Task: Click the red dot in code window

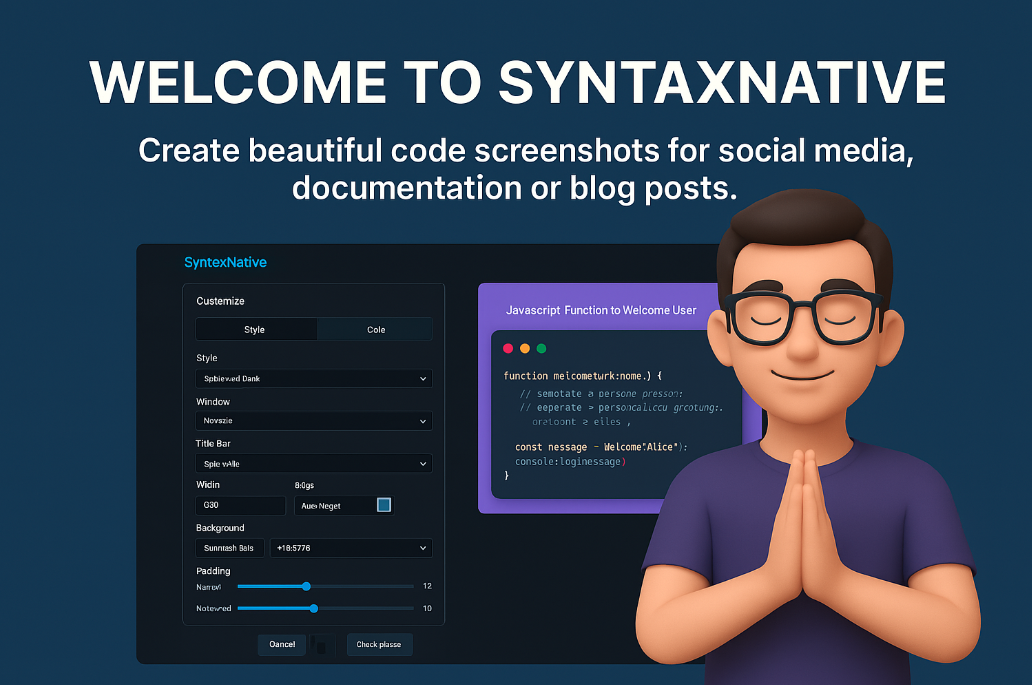Action: click(508, 348)
